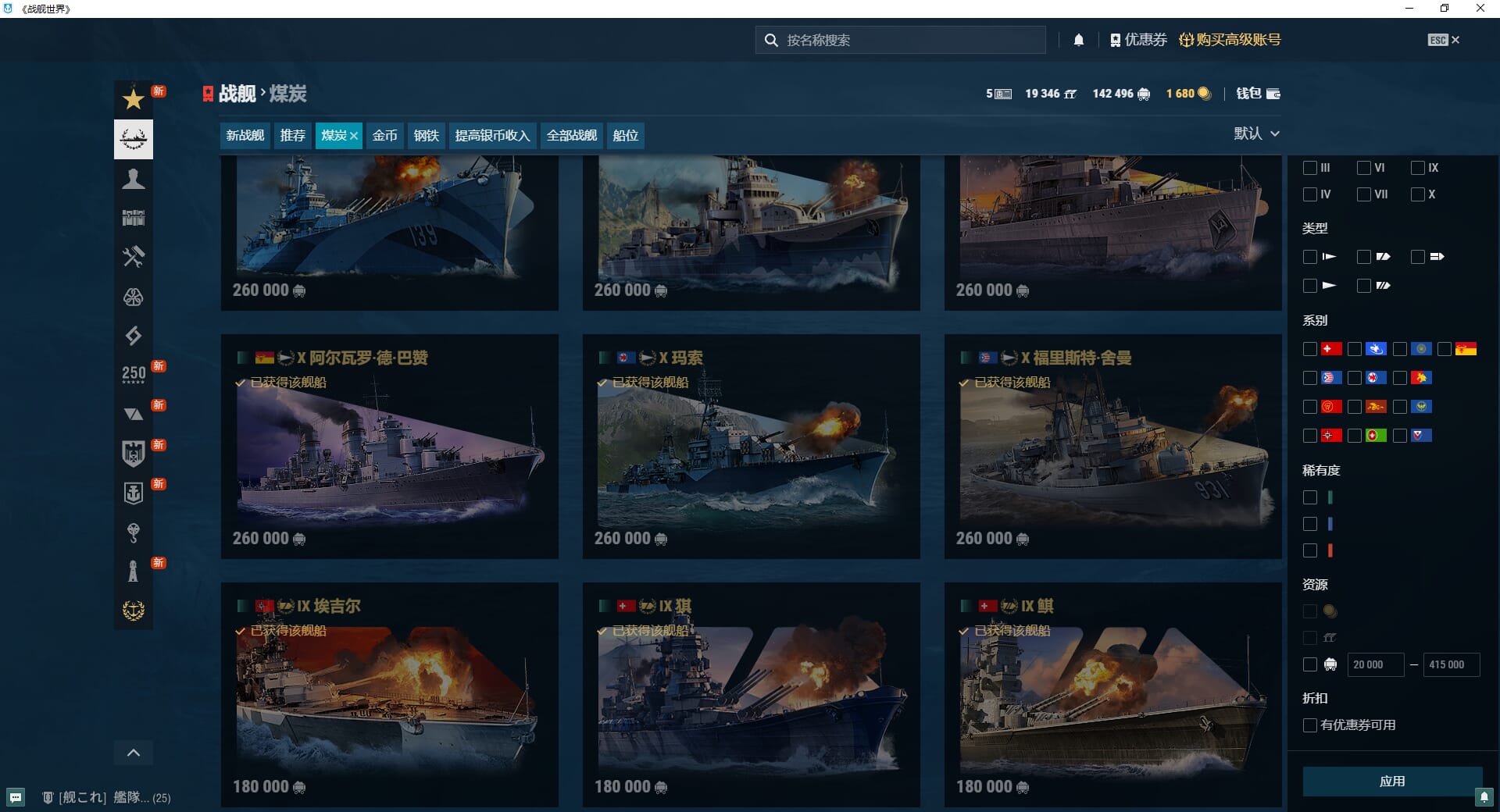Click the wallet icon next to 钱包

[1273, 94]
